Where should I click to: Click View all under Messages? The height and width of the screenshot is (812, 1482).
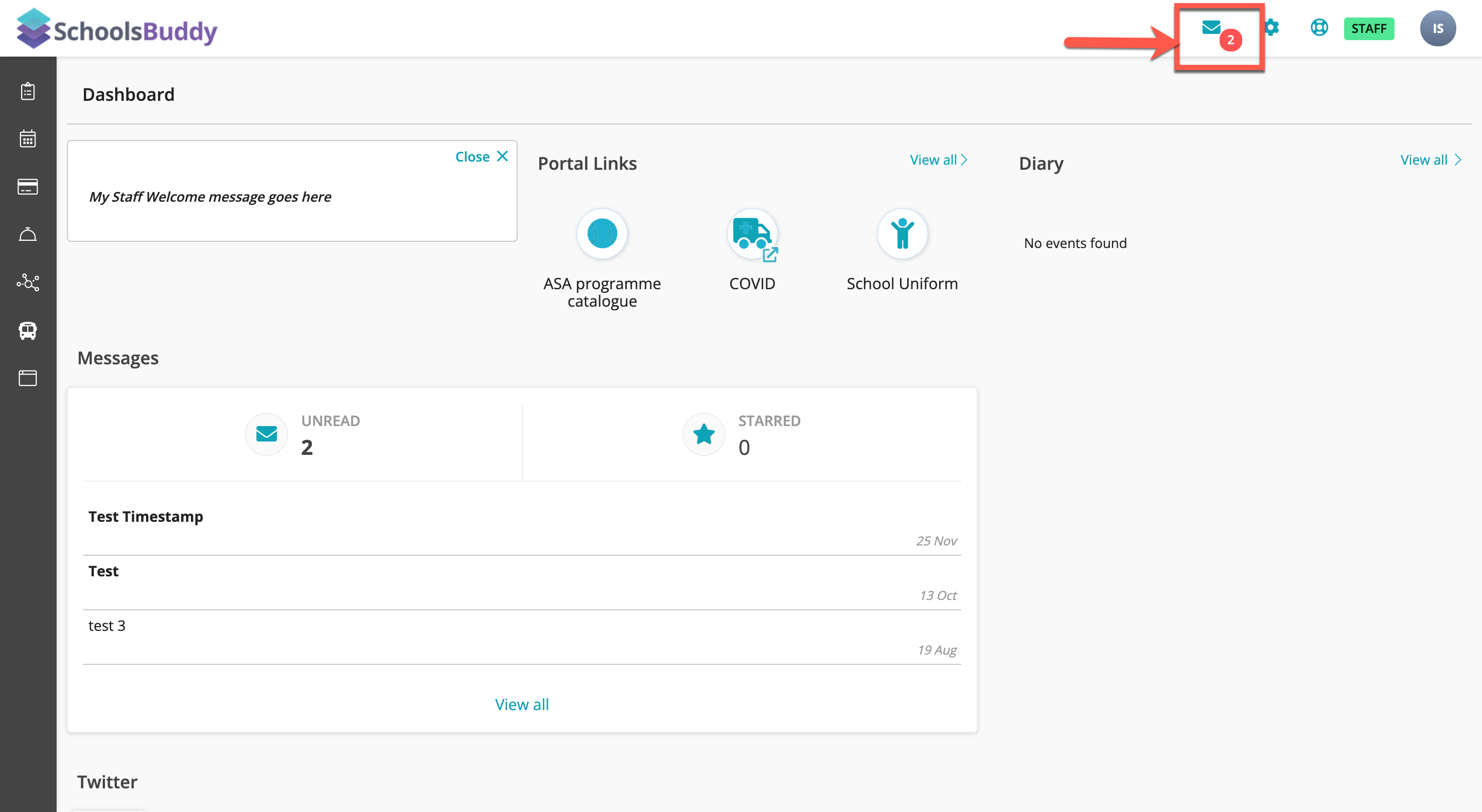[521, 704]
